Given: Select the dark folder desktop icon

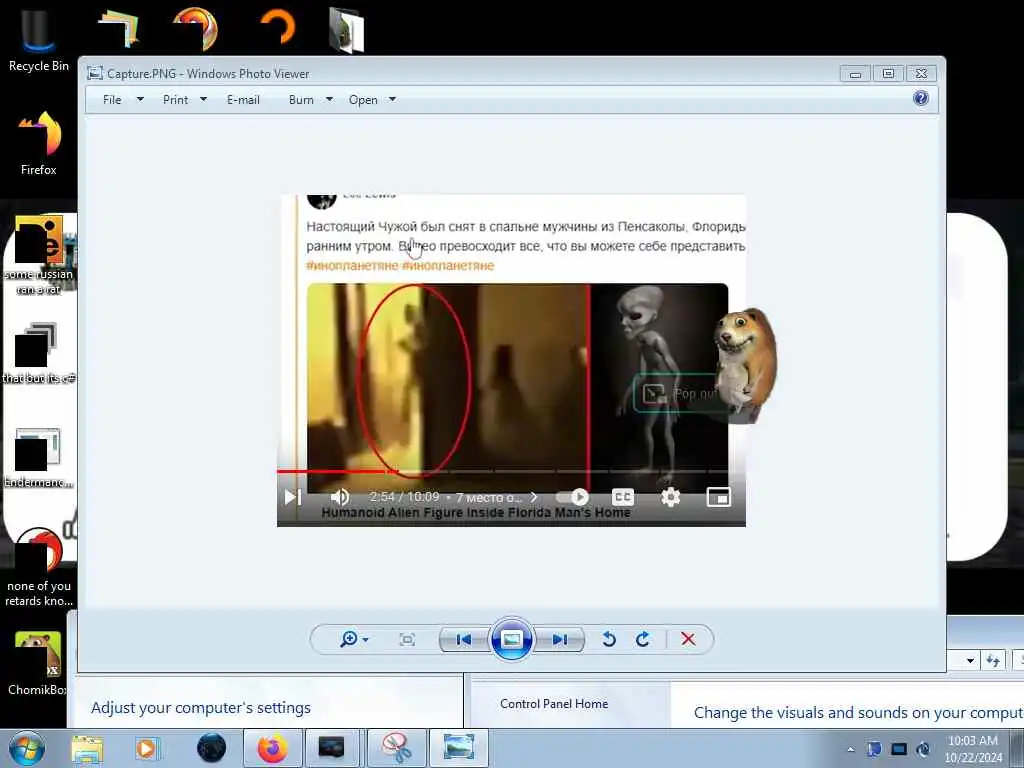Looking at the screenshot, I should (x=347, y=29).
